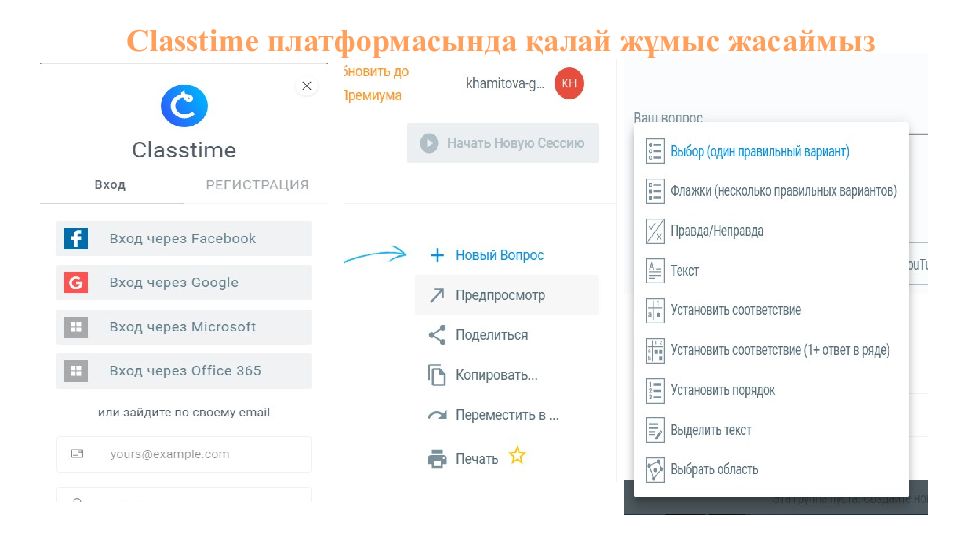
Task: Open the khamitova-g... account name
Action: coord(505,83)
